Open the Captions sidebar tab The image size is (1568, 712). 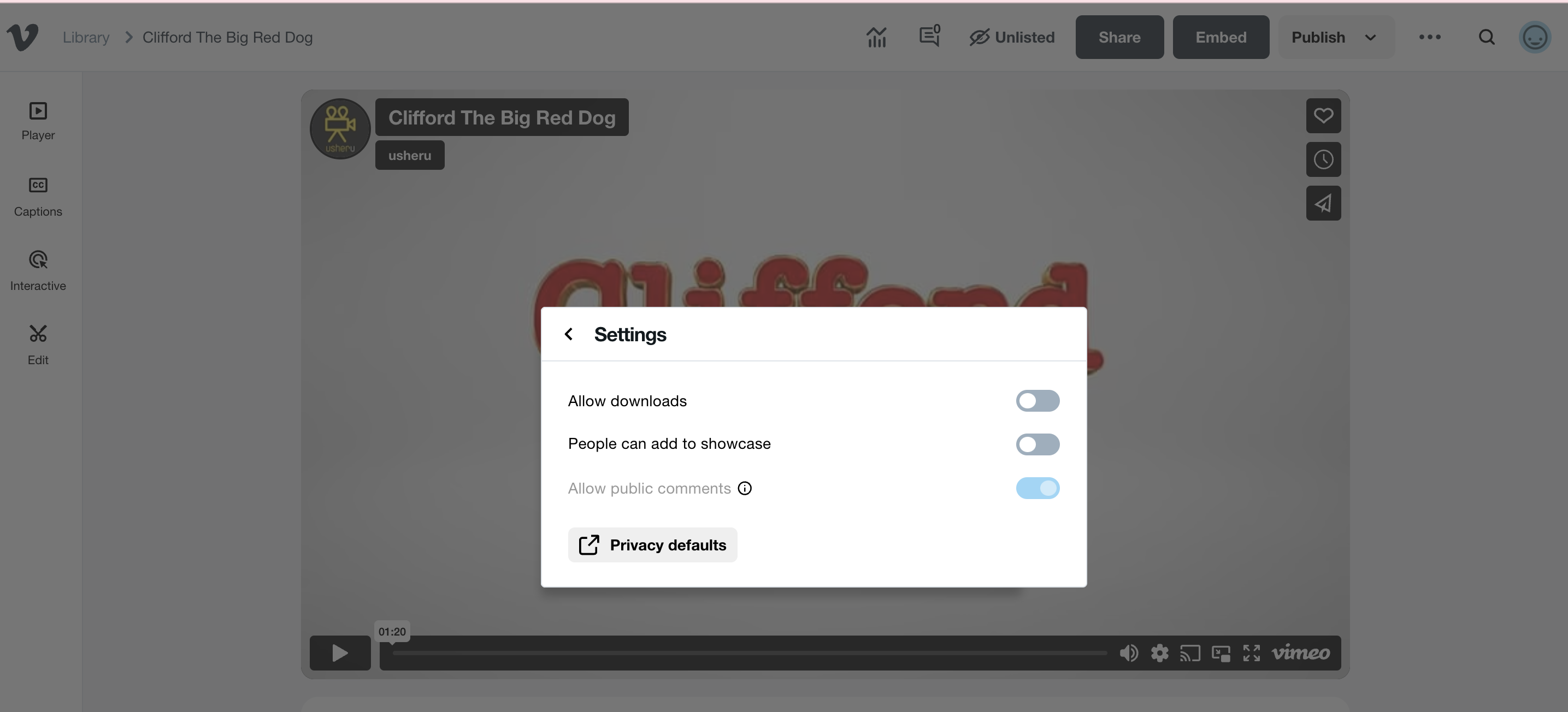point(38,197)
